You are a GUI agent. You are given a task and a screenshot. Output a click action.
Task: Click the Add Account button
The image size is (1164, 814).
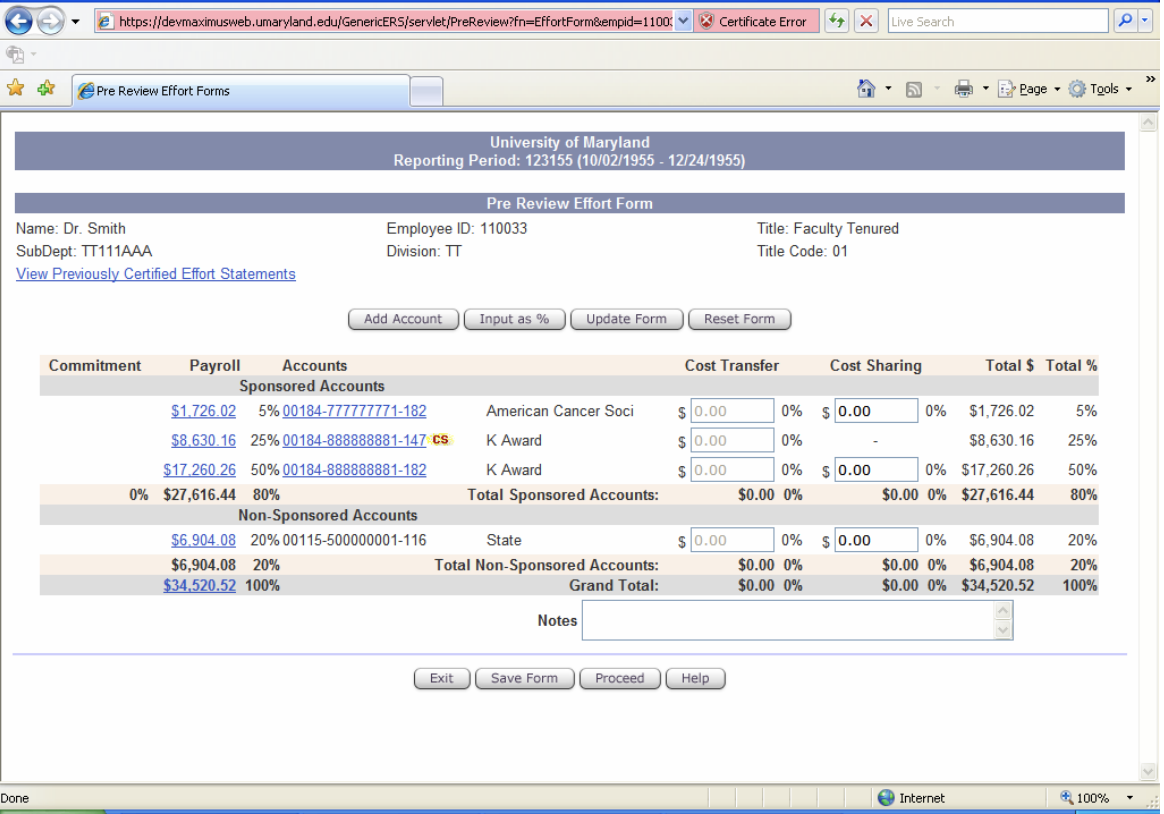403,319
